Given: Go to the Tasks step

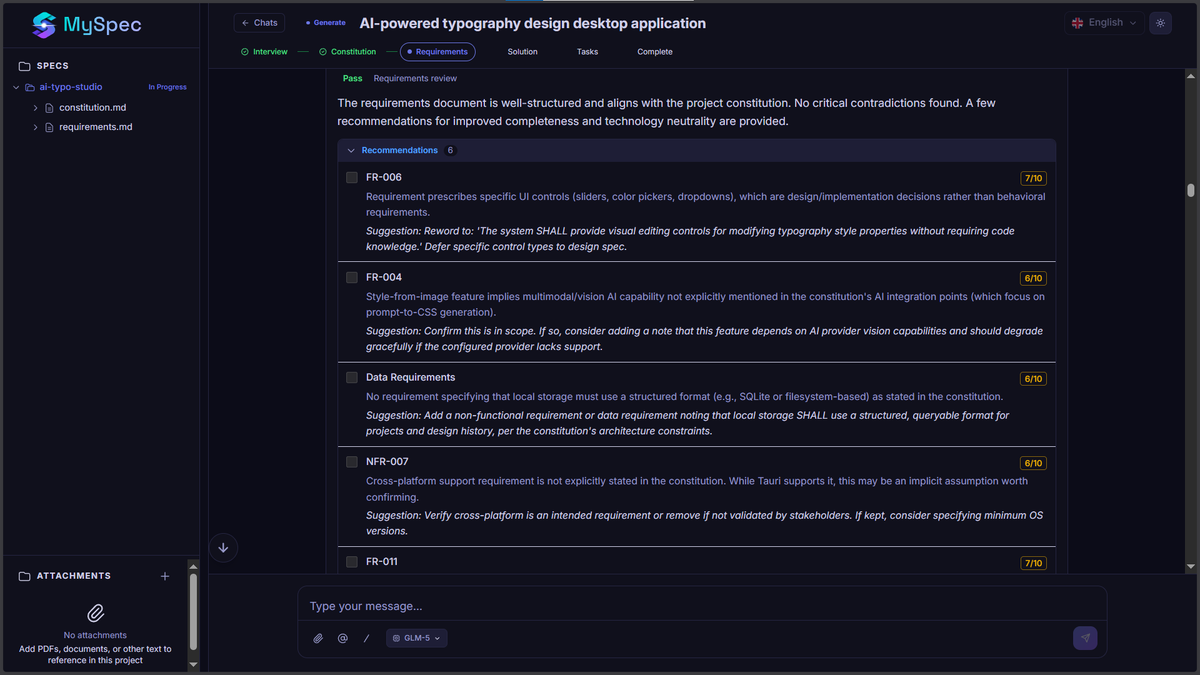Looking at the screenshot, I should 587,52.
